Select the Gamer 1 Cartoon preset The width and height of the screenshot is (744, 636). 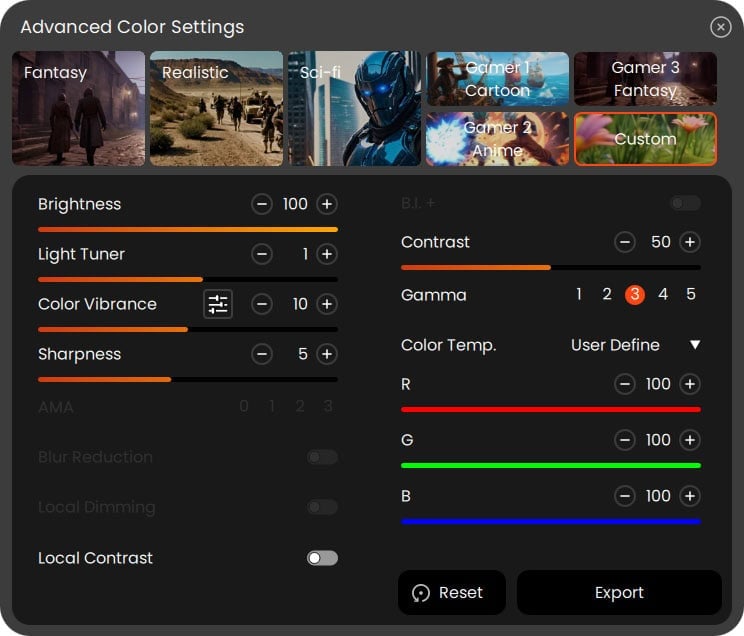497,79
